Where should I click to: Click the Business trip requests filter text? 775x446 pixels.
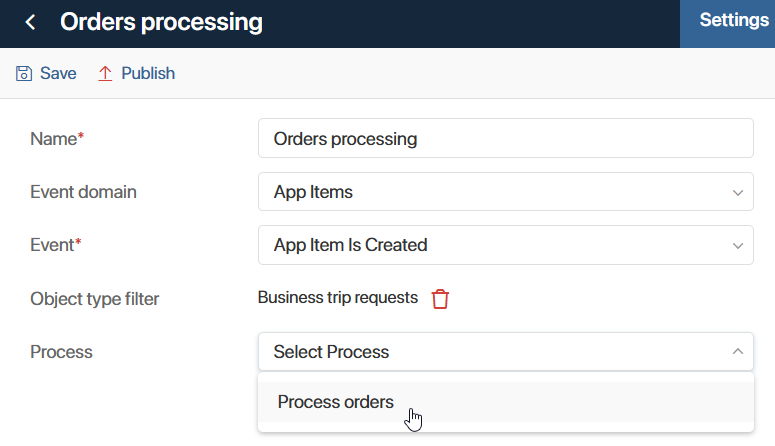[338, 298]
